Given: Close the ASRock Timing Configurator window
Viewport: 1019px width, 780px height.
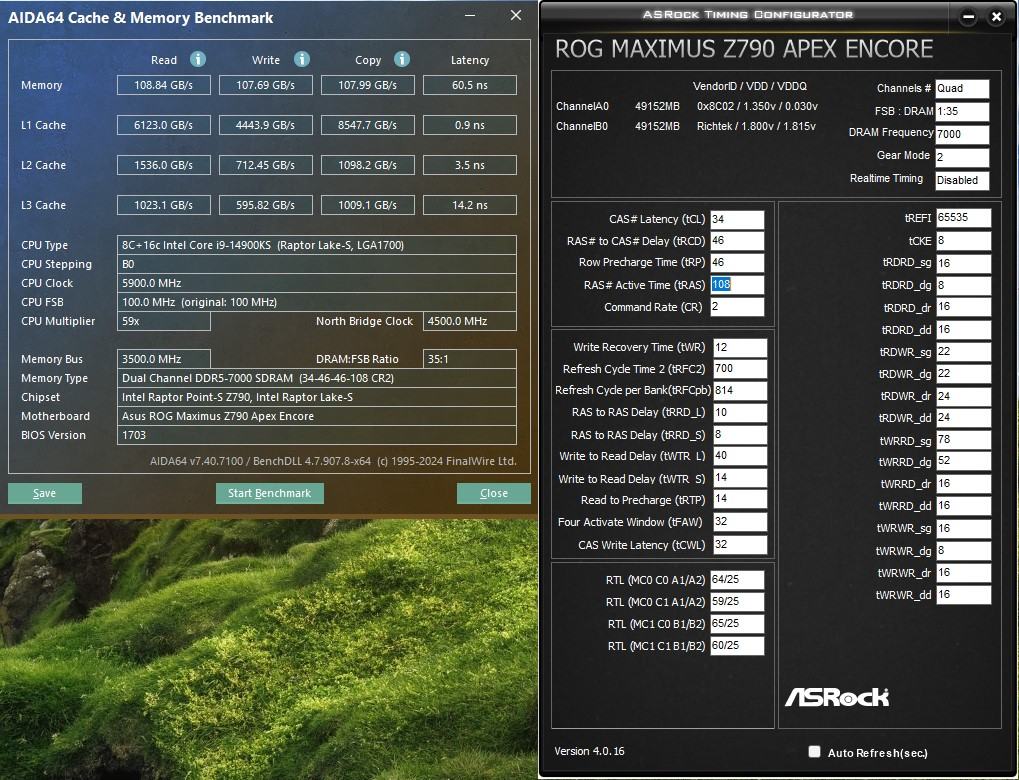Looking at the screenshot, I should (x=996, y=18).
